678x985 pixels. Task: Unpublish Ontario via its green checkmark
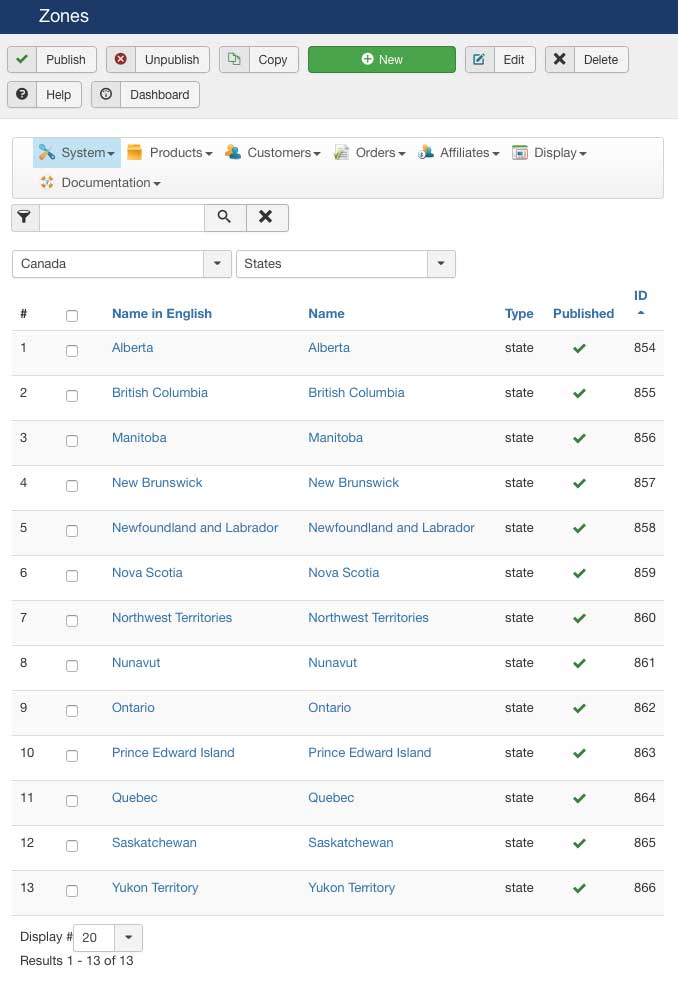click(579, 709)
